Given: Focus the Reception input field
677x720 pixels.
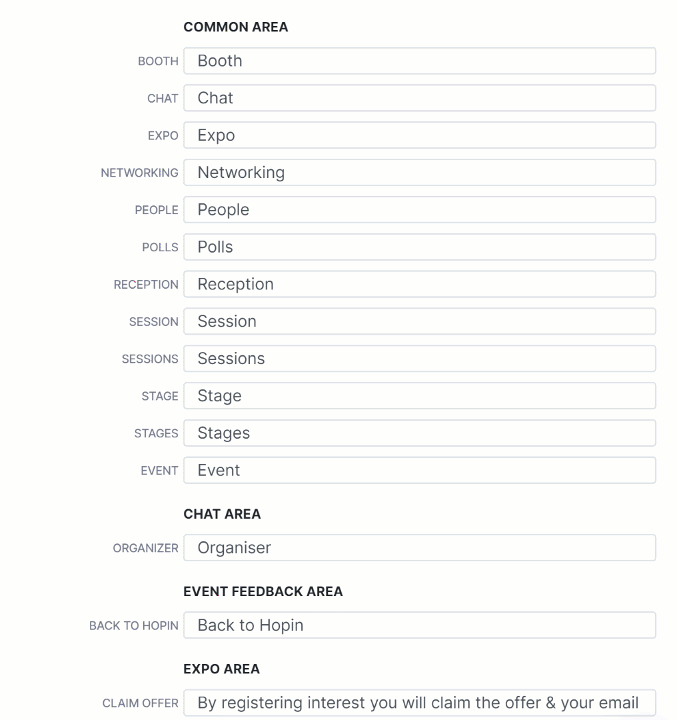Looking at the screenshot, I should tap(419, 284).
